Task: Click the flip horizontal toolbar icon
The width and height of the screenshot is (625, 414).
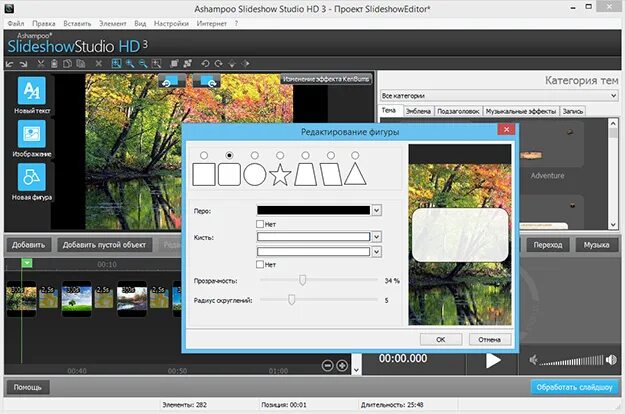Action: point(246,63)
